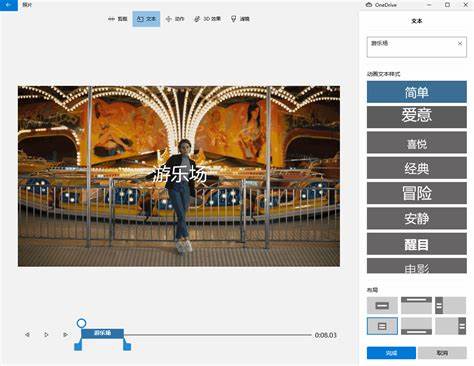Image resolution: width=474 pixels, height=366 pixels.
Task: Open the 动作 motion tool
Action: click(x=175, y=19)
